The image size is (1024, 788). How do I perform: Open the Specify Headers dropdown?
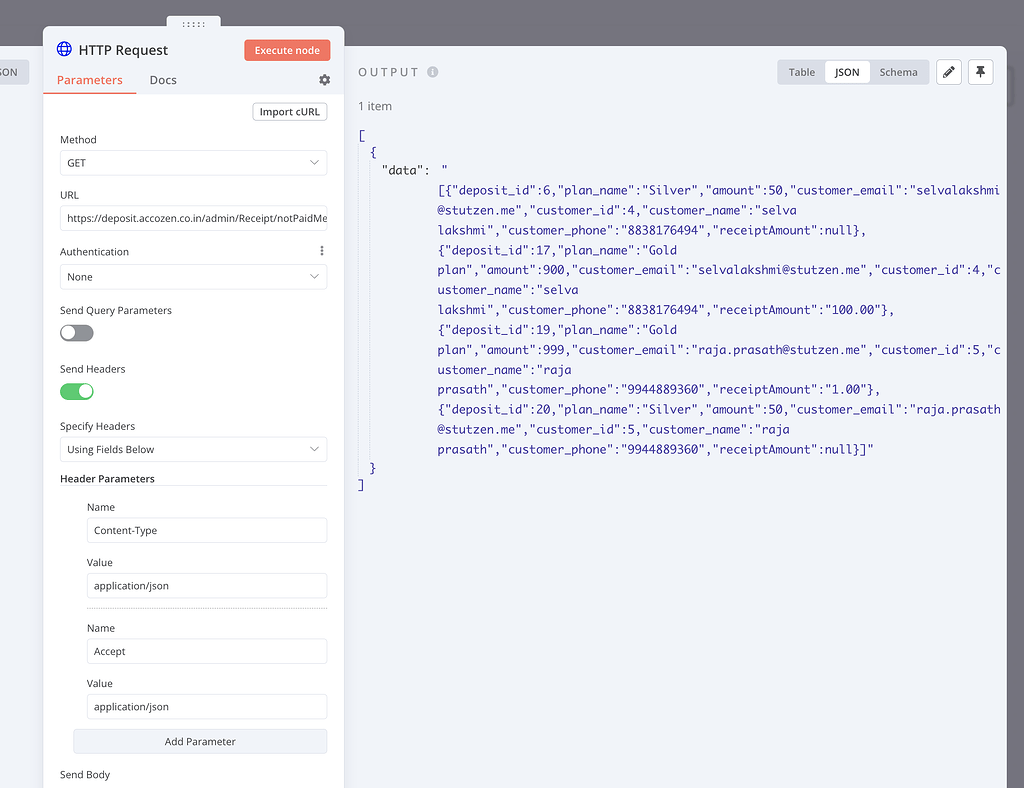tap(193, 450)
